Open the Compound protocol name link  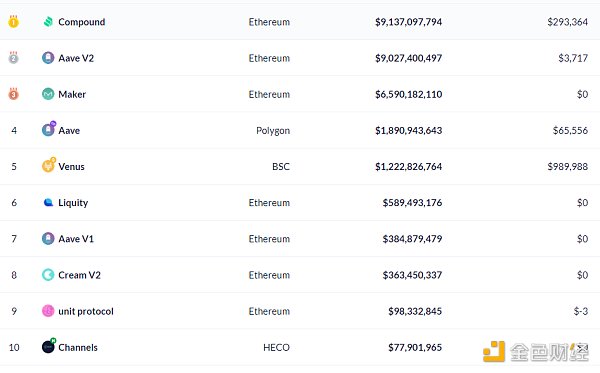click(x=82, y=22)
